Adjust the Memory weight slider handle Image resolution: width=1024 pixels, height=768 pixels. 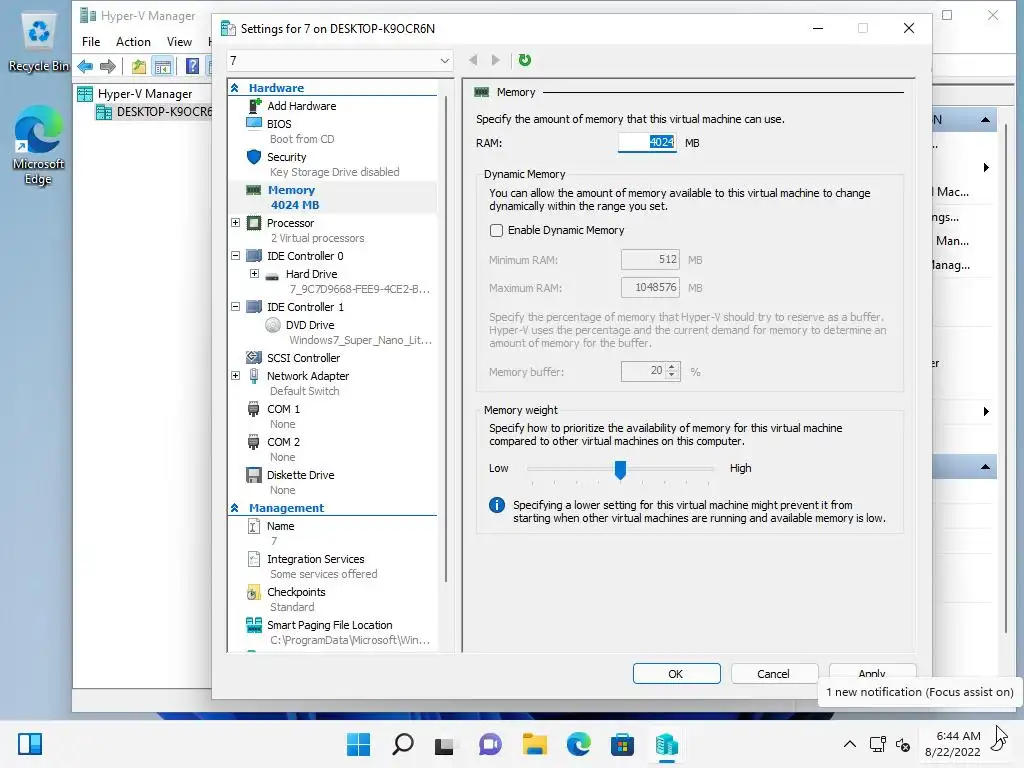tap(620, 469)
